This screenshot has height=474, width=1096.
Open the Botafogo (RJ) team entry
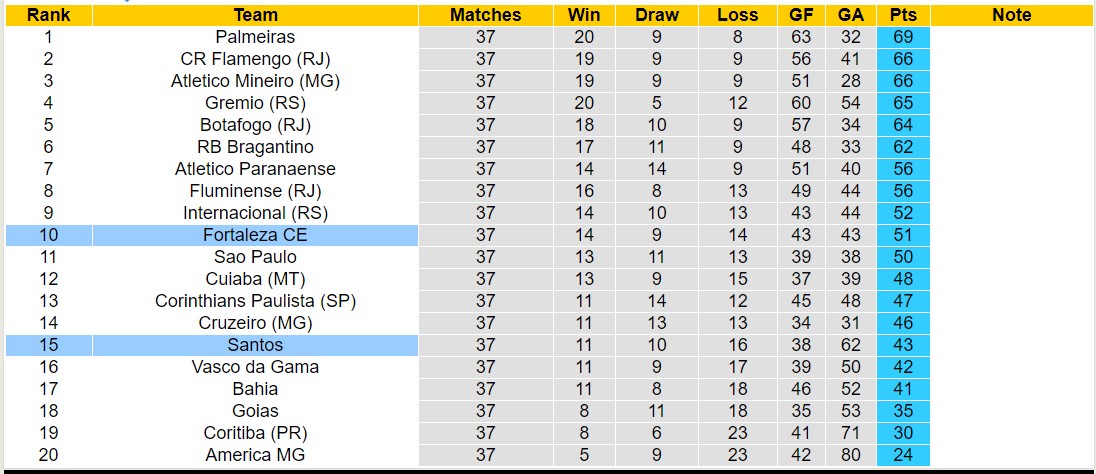click(x=255, y=125)
